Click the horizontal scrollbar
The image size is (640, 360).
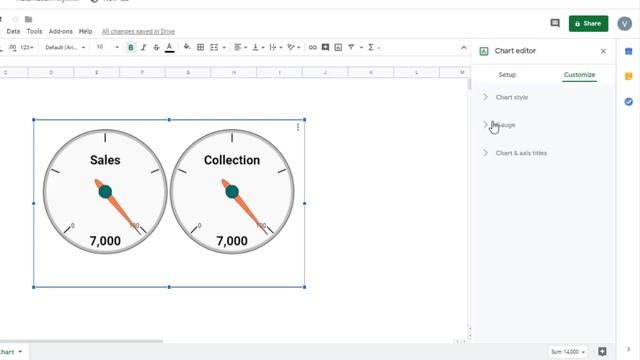pos(82,341)
